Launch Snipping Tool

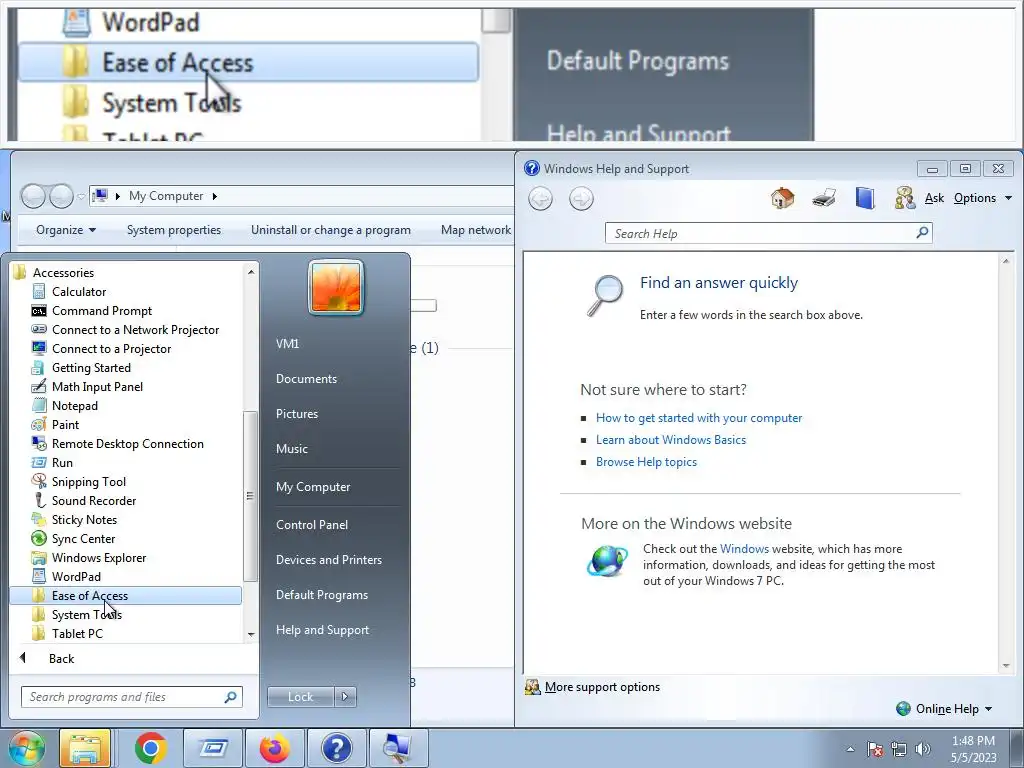pyautogui.click(x=88, y=481)
